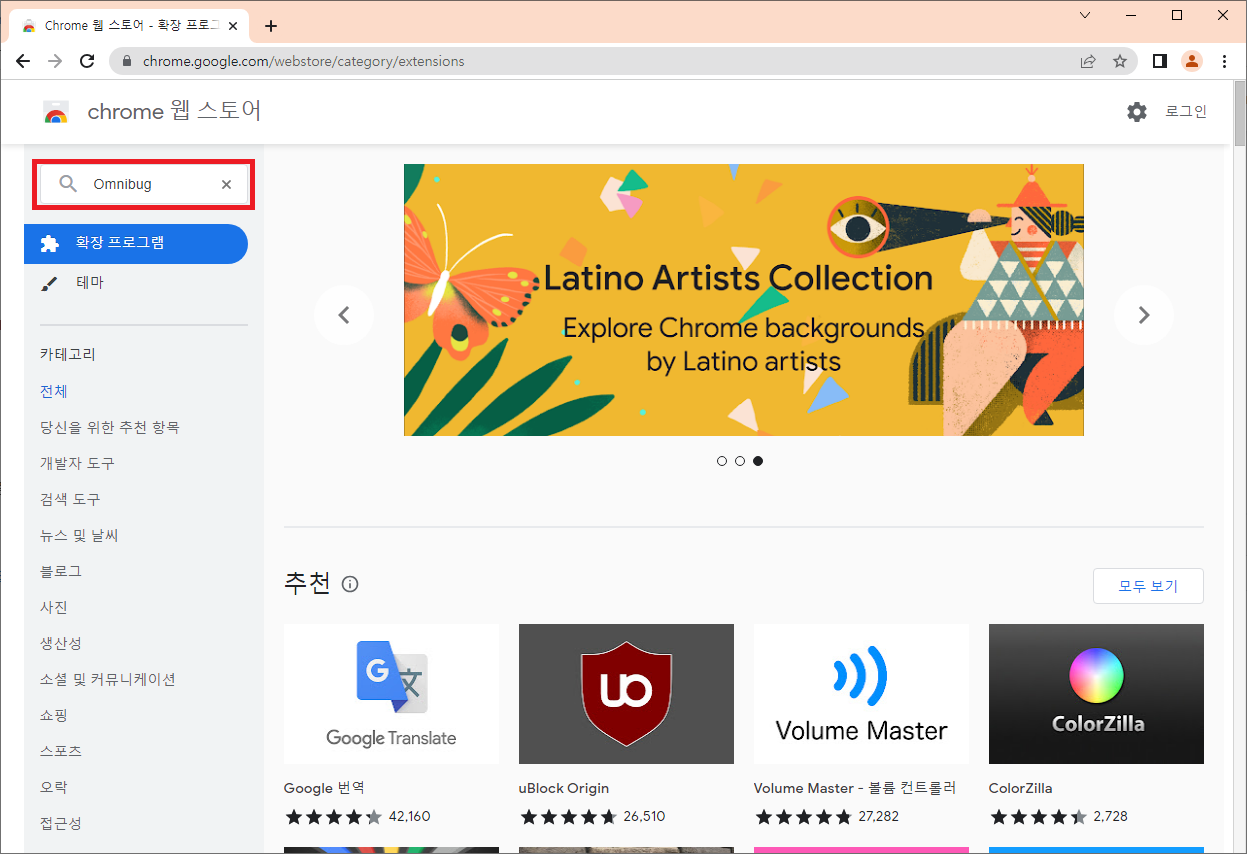Select the third carousel dot
The height and width of the screenshot is (854, 1247).
coord(758,461)
